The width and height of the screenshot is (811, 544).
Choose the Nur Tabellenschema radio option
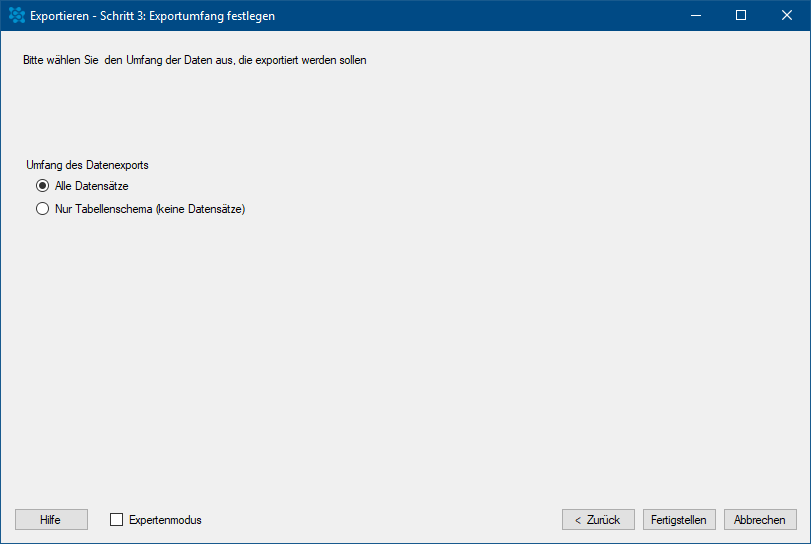42,209
